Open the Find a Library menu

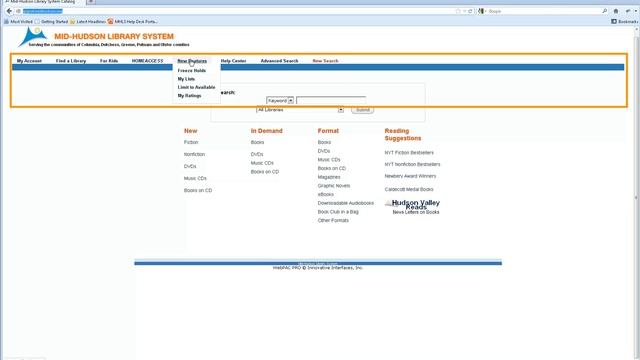[x=71, y=61]
